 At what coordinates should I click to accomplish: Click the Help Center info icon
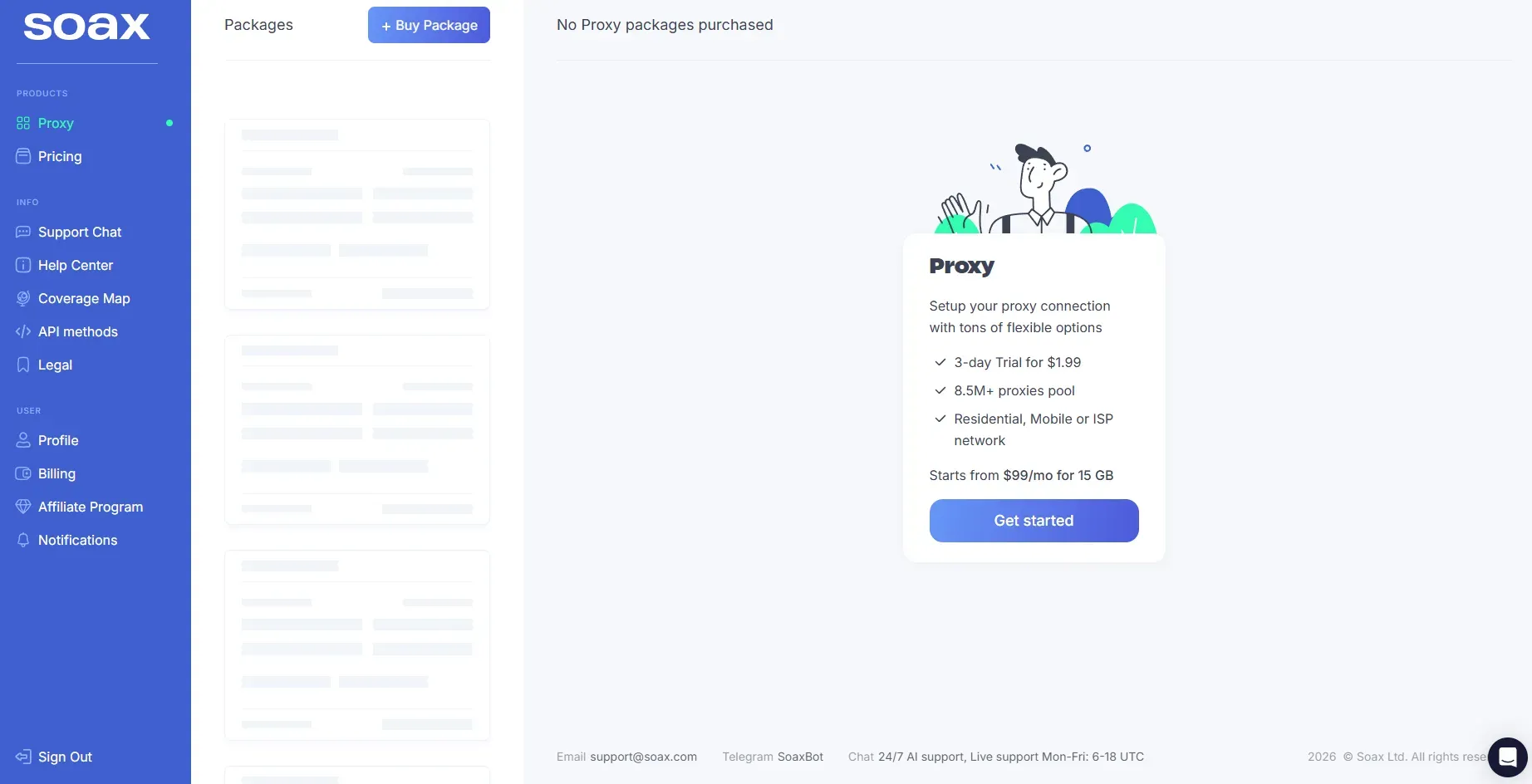[23, 266]
